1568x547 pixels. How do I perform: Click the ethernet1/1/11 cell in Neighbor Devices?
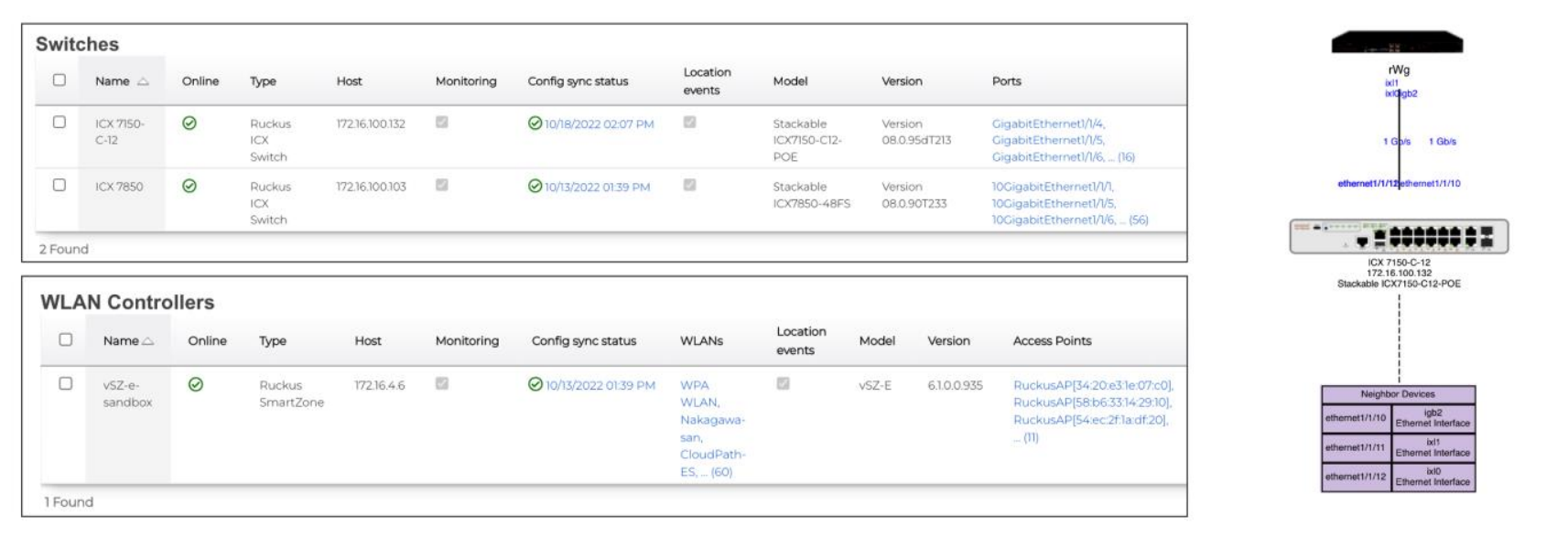click(1356, 447)
